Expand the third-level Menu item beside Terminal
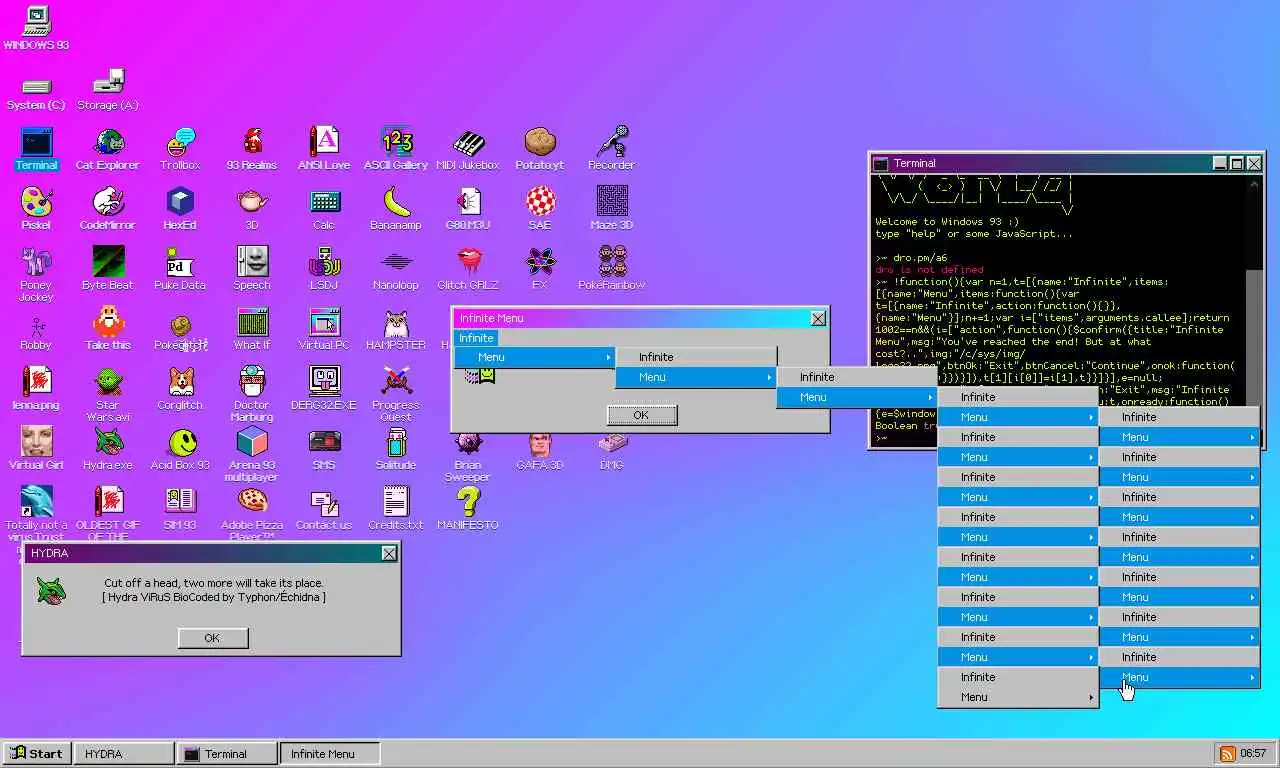1280x768 pixels. (x=857, y=397)
